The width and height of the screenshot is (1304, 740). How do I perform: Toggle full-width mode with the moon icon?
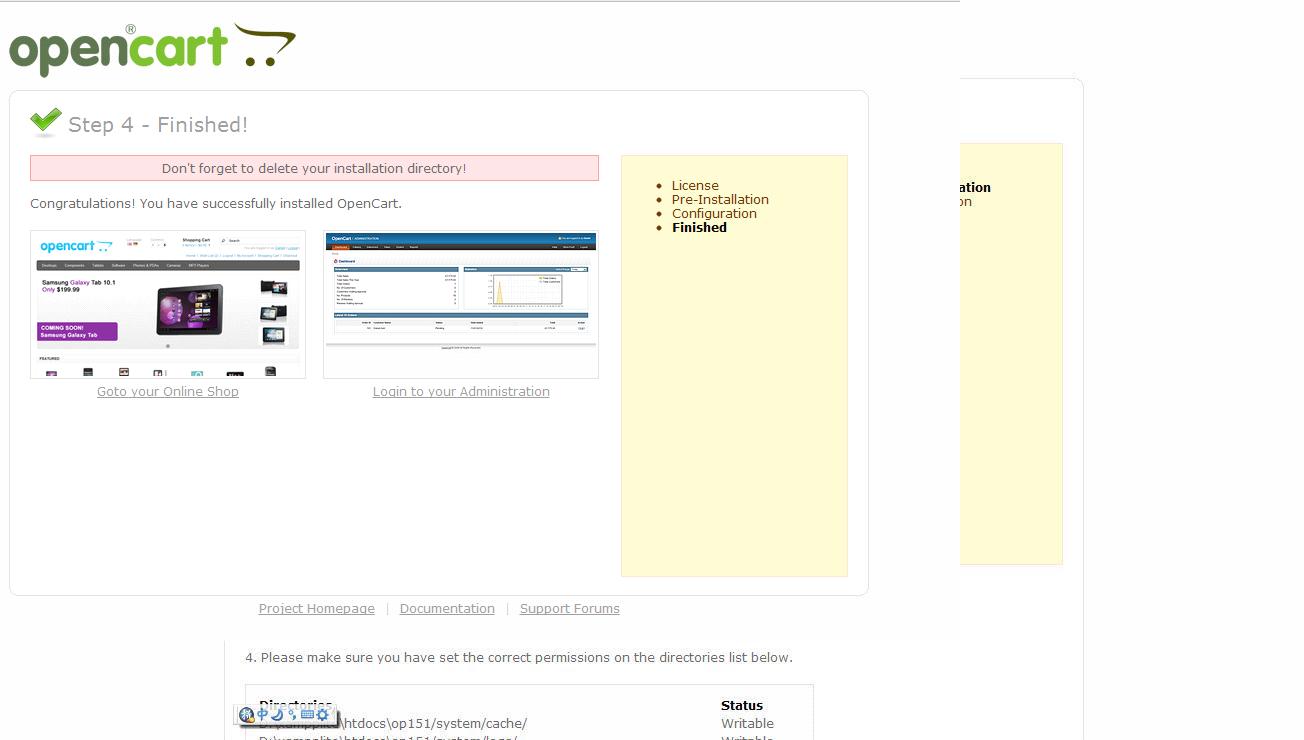tap(277, 714)
